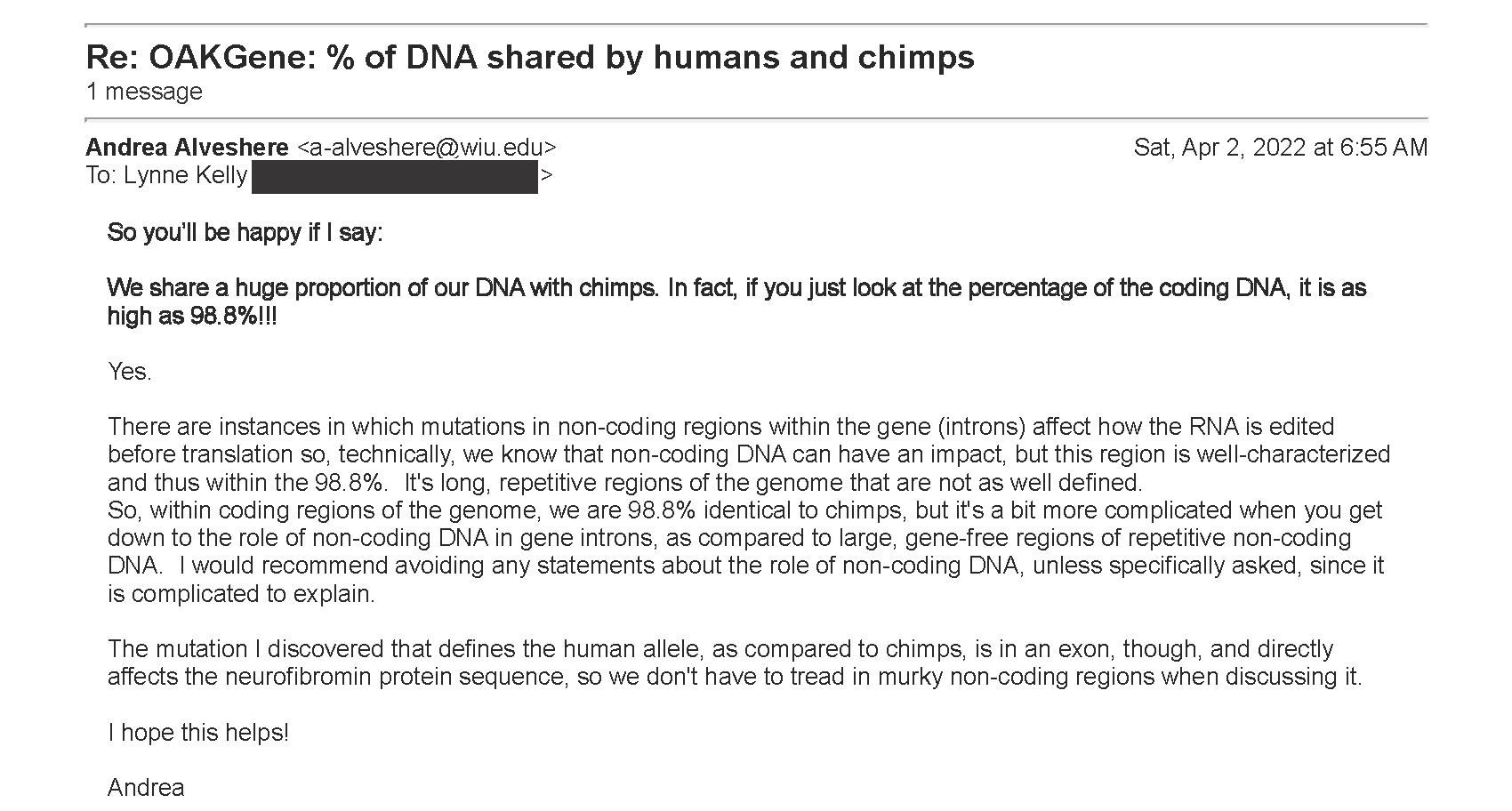Click the redacted black address bar

click(395, 176)
